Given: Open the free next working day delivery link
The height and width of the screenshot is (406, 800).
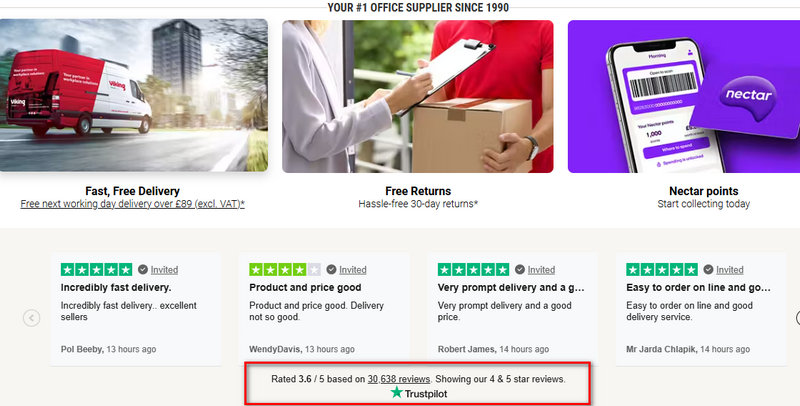Looking at the screenshot, I should [133, 204].
